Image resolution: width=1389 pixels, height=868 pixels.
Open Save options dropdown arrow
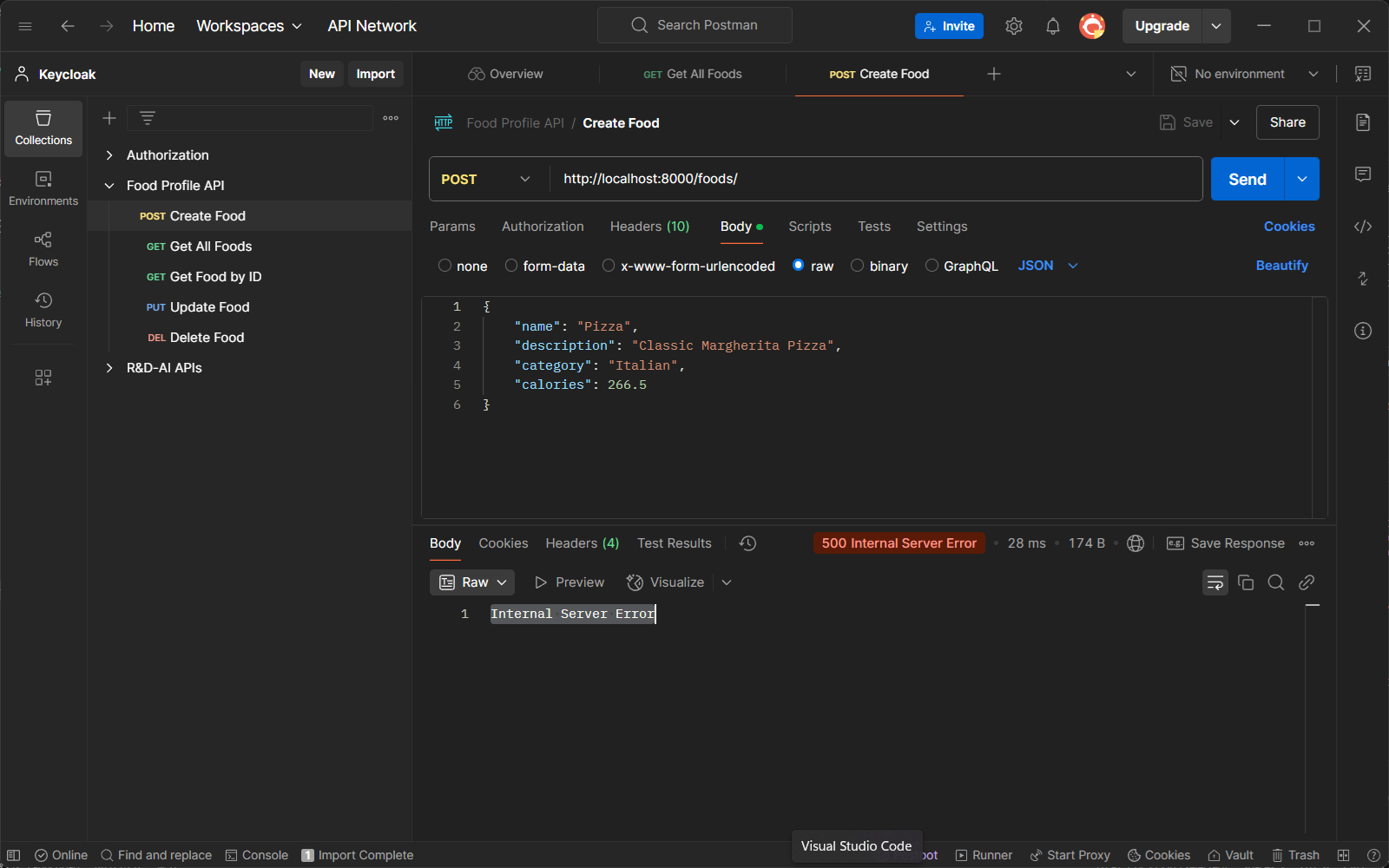(1234, 122)
